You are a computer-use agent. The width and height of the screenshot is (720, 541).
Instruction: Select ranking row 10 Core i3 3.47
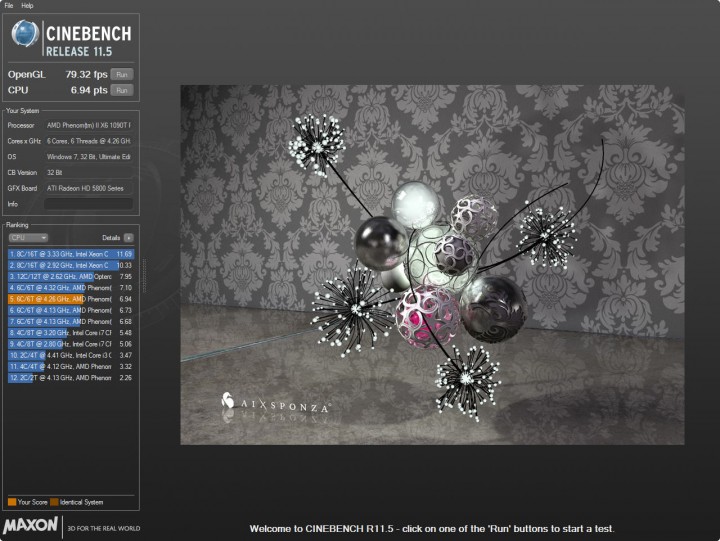(x=71, y=355)
